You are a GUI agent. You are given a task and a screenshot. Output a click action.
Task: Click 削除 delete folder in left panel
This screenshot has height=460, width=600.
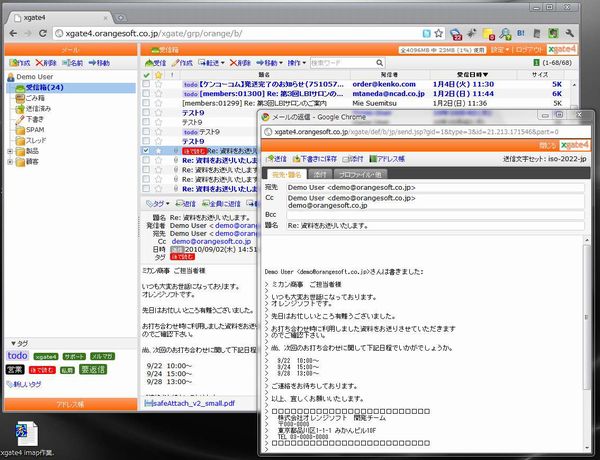(46, 63)
